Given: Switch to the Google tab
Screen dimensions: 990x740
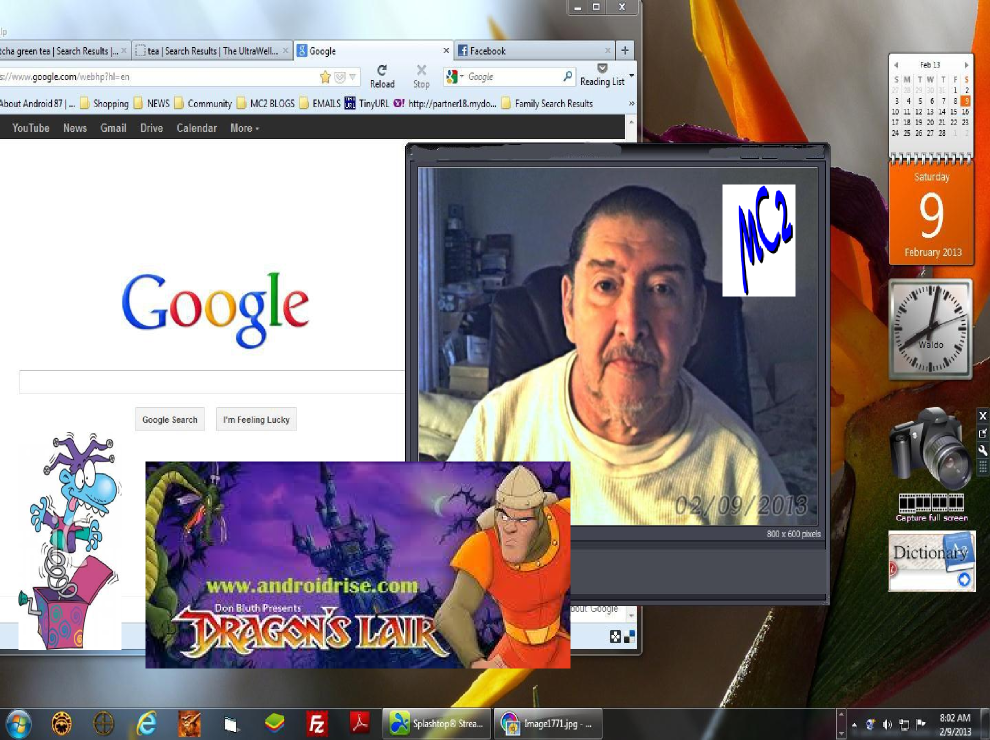Looking at the screenshot, I should pos(373,51).
